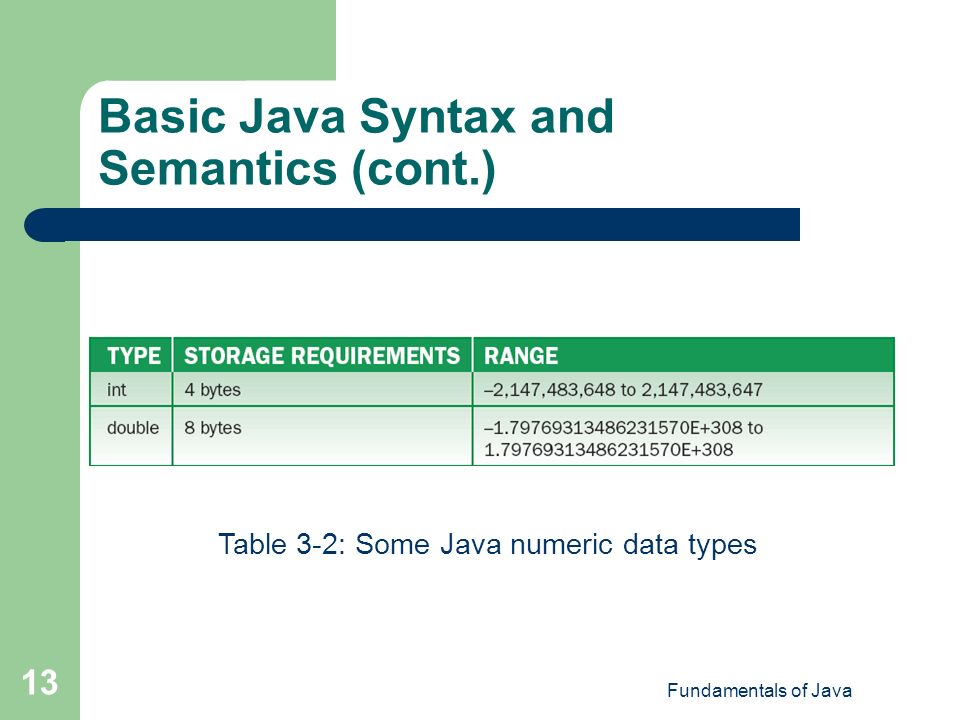Click the TYPE column header

coord(131,355)
